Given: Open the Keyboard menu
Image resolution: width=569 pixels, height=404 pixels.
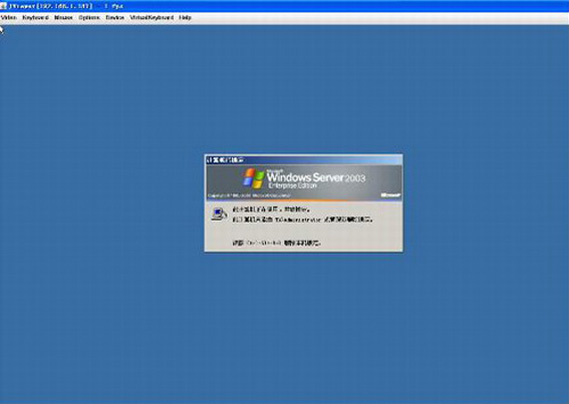Looking at the screenshot, I should (35, 17).
